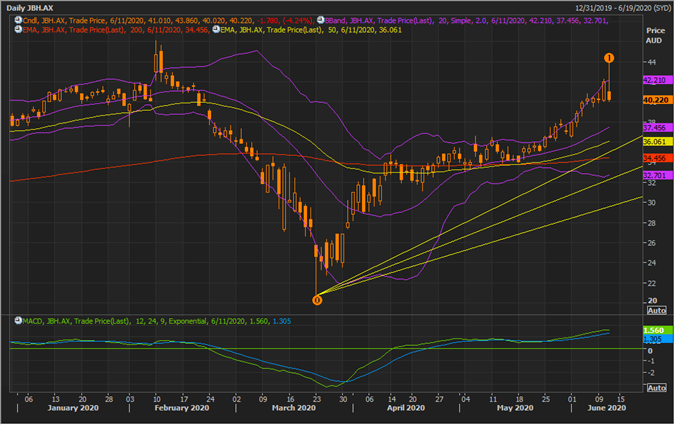Click the 32.701 lower band price tag

tap(657, 176)
